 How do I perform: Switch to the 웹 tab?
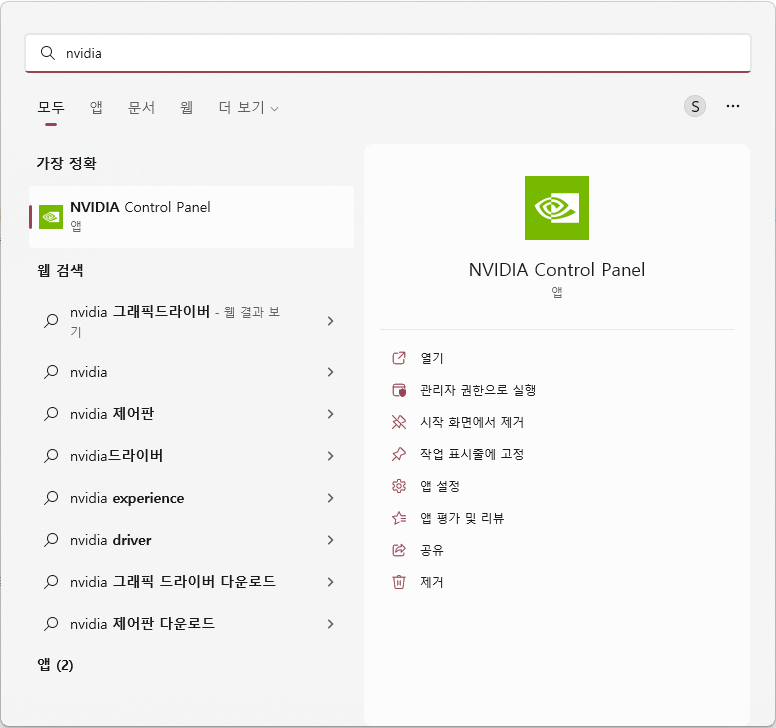coord(187,107)
